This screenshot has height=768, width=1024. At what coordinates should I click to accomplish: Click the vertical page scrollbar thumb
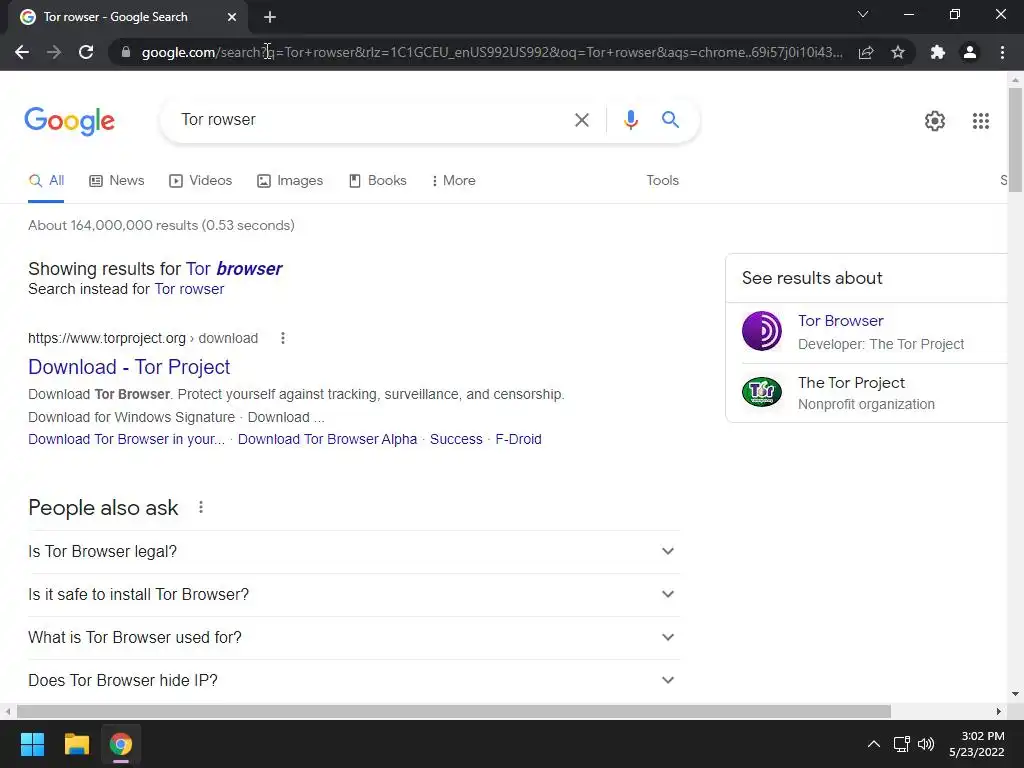click(x=1015, y=140)
